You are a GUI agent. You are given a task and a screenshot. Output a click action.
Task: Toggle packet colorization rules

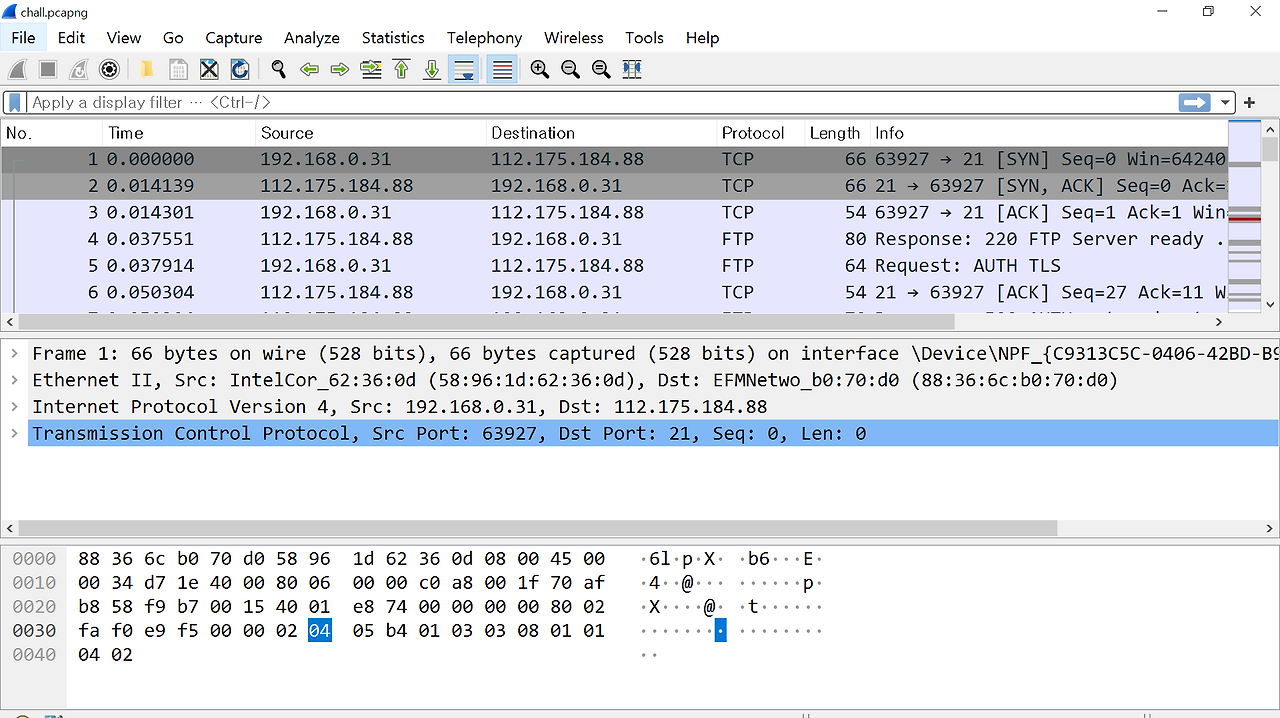(x=502, y=69)
